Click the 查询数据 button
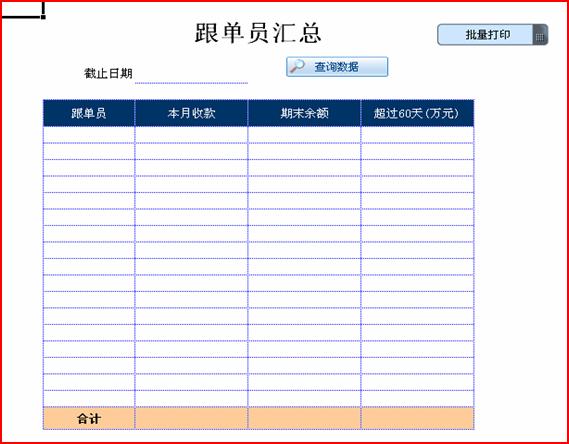 coord(337,67)
